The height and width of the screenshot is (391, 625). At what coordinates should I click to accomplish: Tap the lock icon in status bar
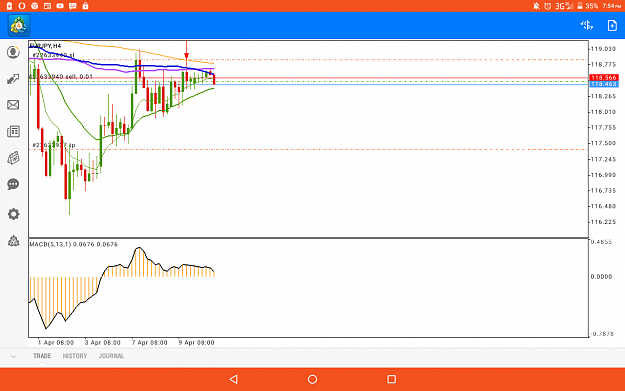coord(85,6)
